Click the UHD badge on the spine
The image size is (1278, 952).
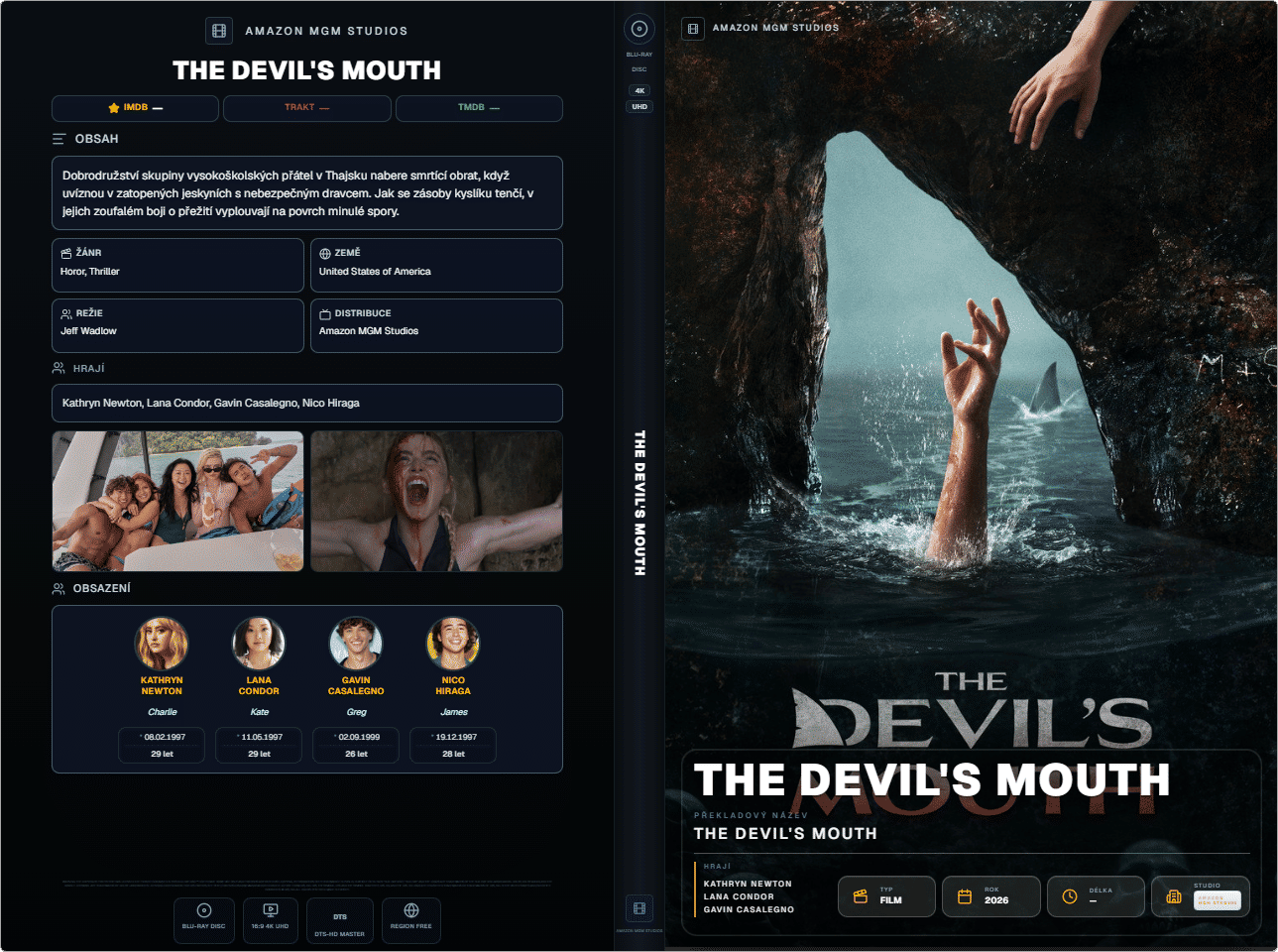[639, 107]
